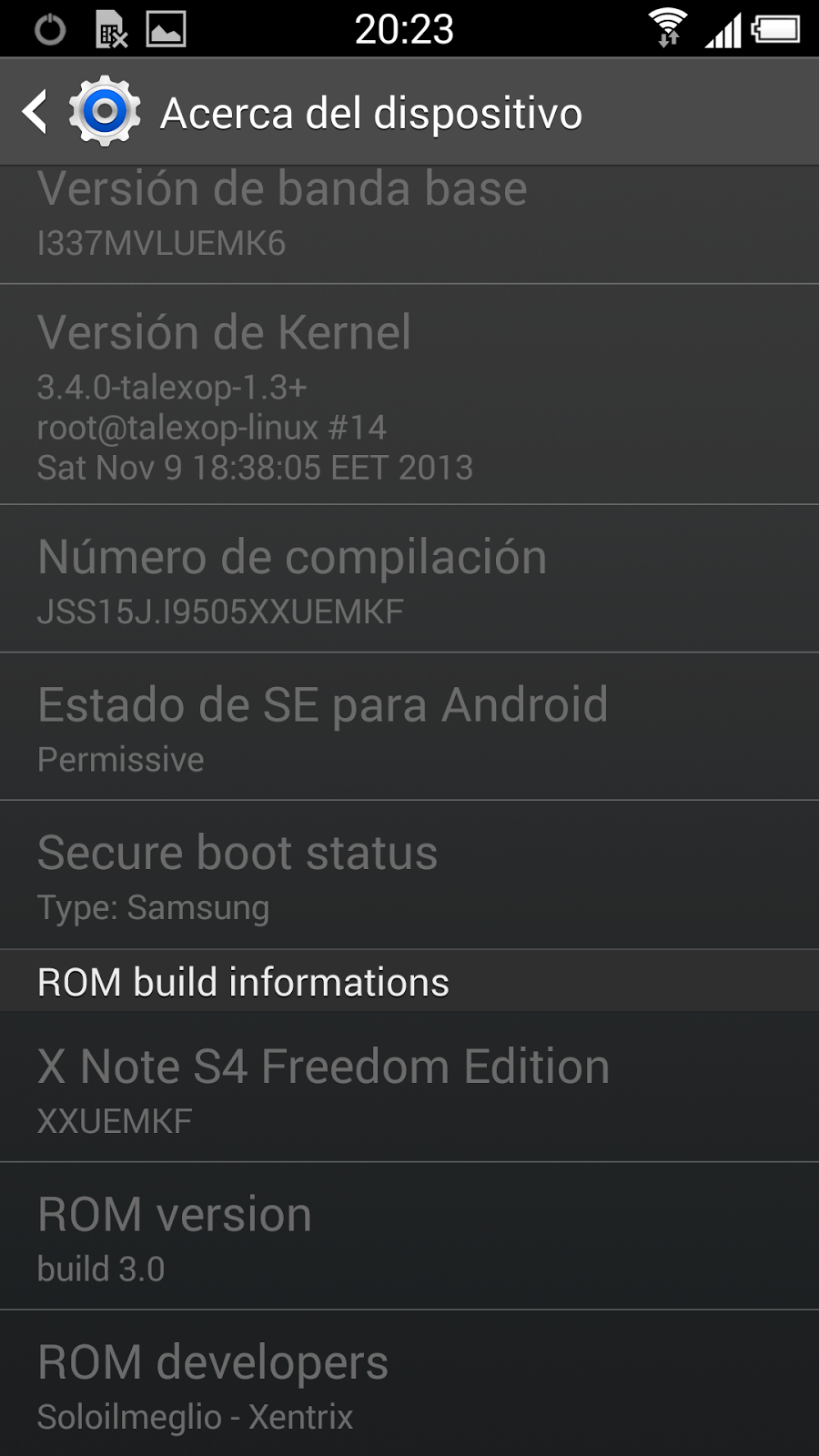Tap the Wi-Fi signal status icon
Image resolution: width=819 pixels, height=1456 pixels.
click(668, 27)
